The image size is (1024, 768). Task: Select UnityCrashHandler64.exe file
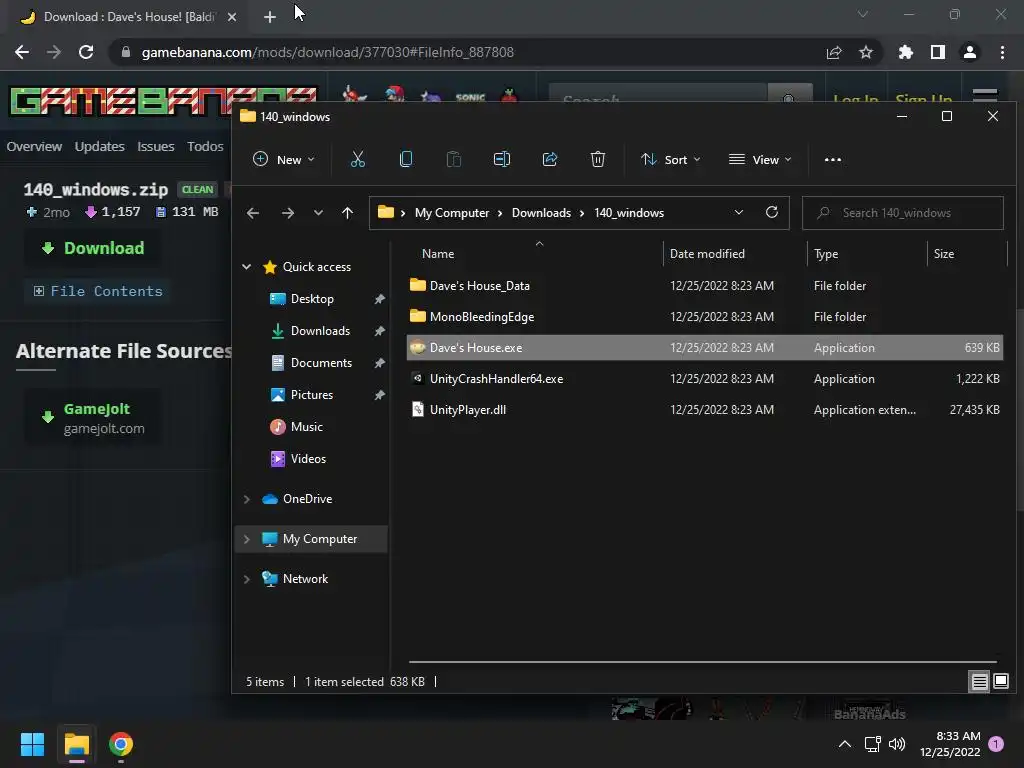point(704,379)
